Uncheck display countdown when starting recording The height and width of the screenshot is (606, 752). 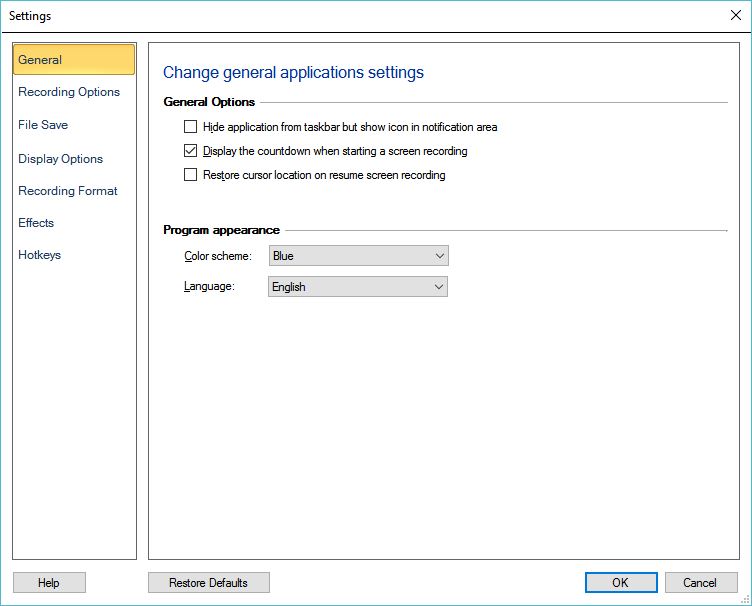pyautogui.click(x=191, y=151)
